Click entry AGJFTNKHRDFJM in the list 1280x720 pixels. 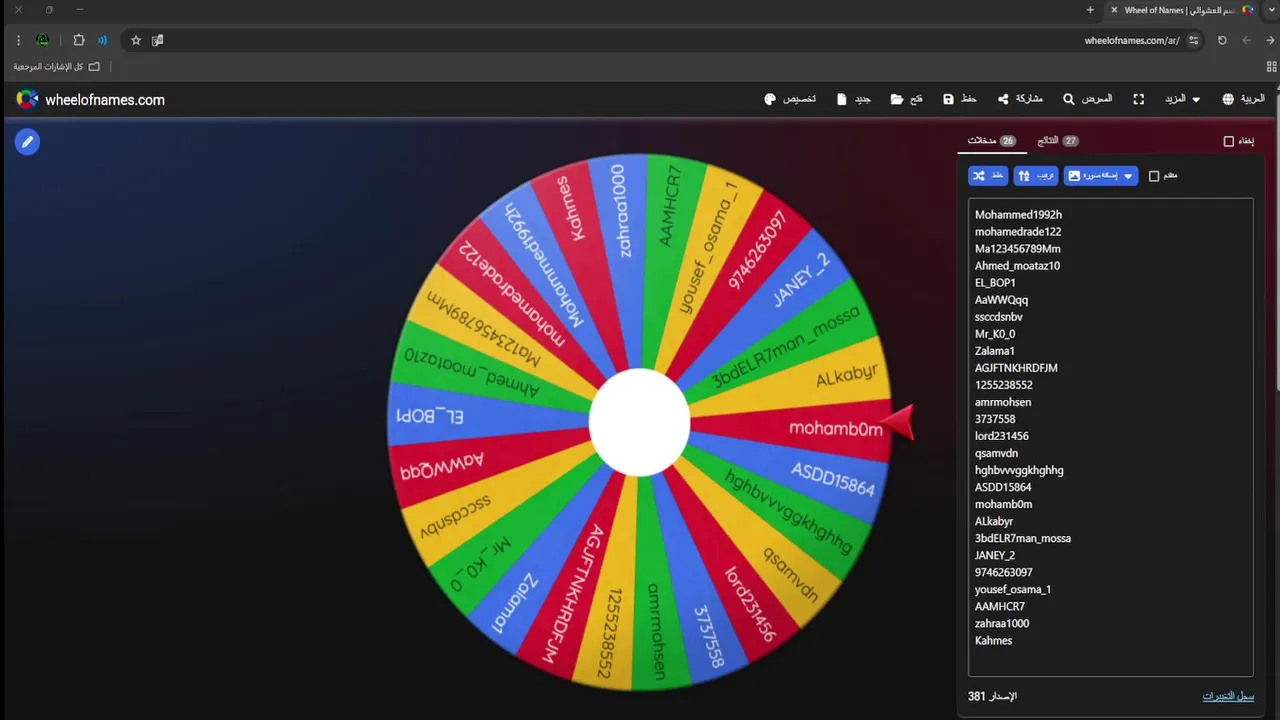(1016, 368)
